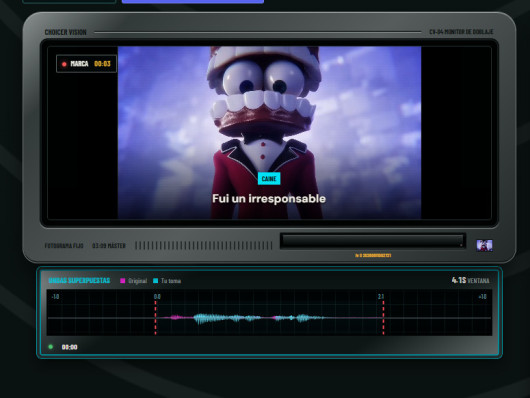The width and height of the screenshot is (530, 398).
Task: Select the 03:09 MASTER label
Action: pyautogui.click(x=109, y=245)
